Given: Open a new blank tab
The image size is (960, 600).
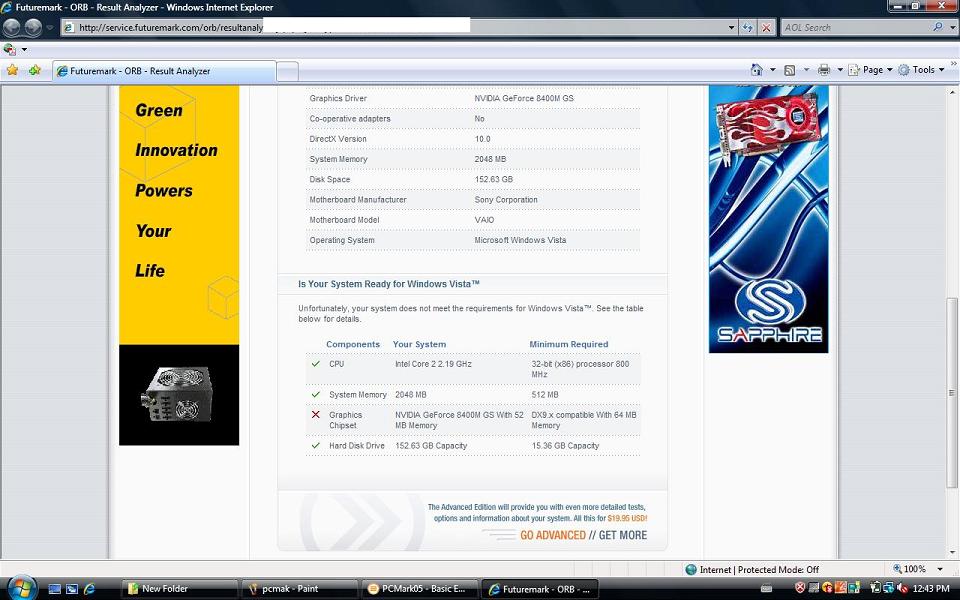Looking at the screenshot, I should pyautogui.click(x=287, y=72).
